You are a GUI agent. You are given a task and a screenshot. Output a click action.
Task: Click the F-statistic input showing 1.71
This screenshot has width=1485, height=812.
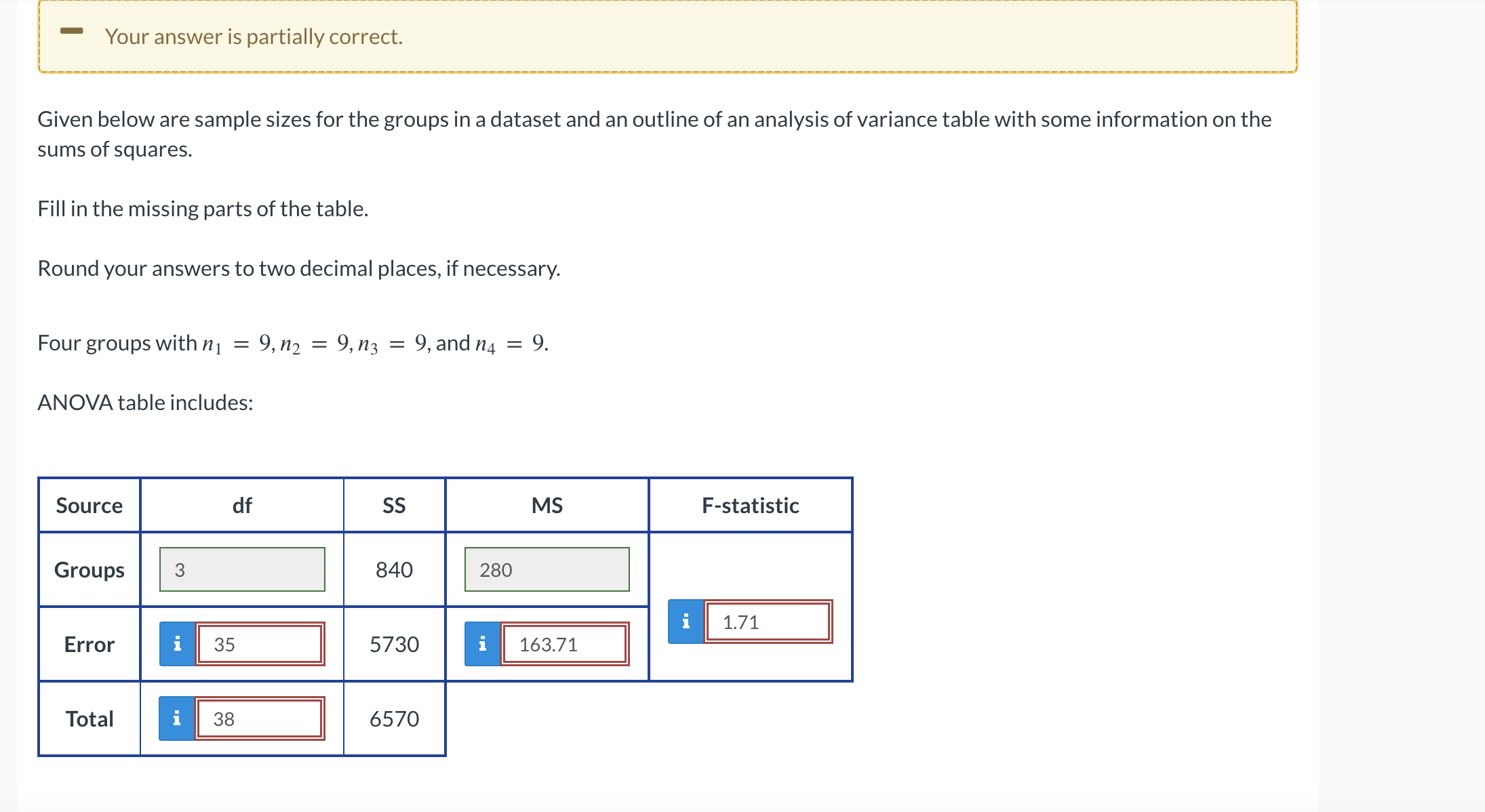click(768, 620)
